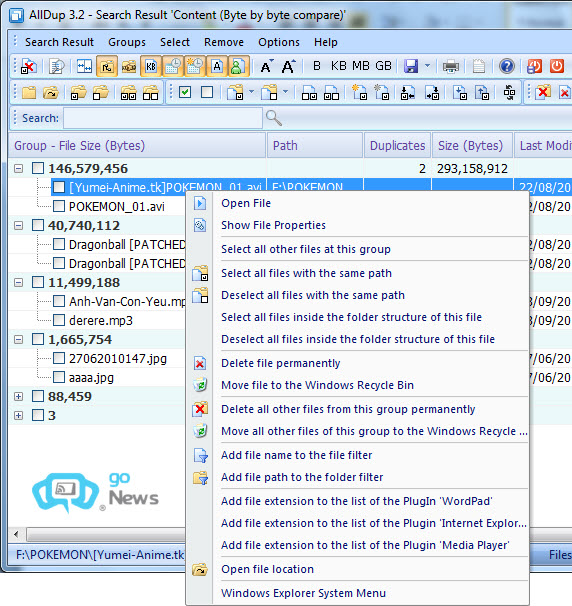This screenshot has height=606, width=572.
Task: Check the 146,579,456 group checkbox
Action: (38, 168)
